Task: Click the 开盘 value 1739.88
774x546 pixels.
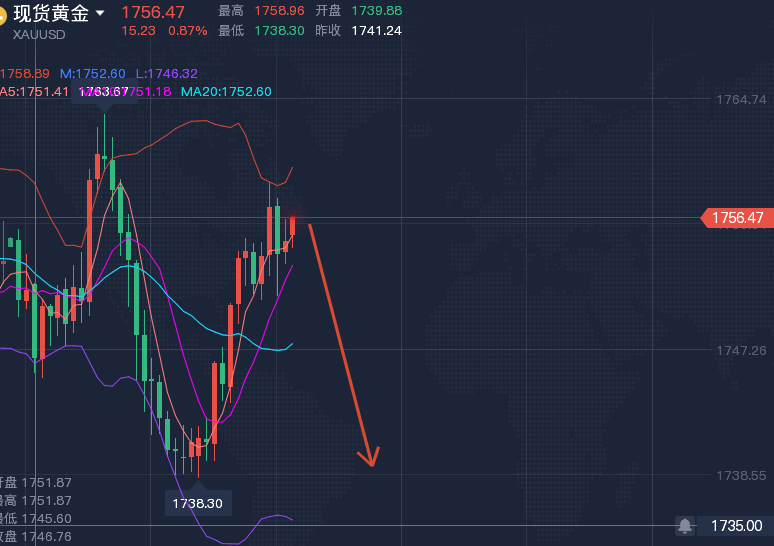Action: click(377, 10)
